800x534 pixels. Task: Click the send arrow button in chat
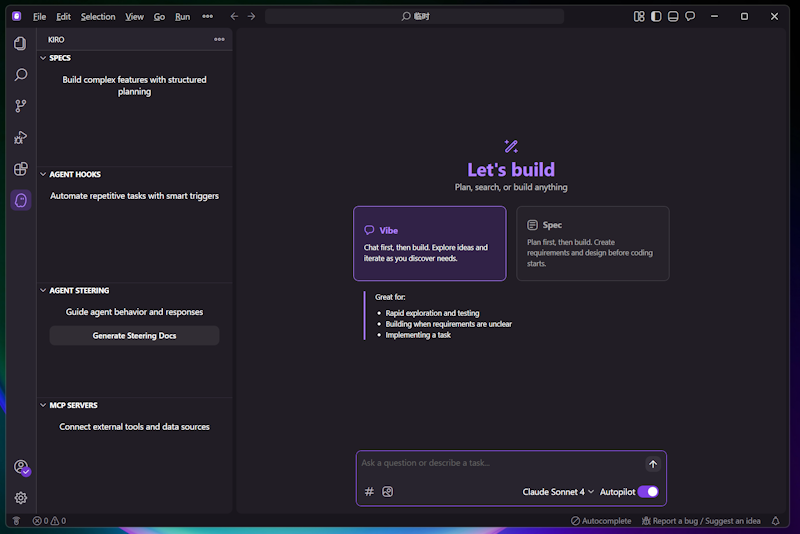tap(652, 464)
